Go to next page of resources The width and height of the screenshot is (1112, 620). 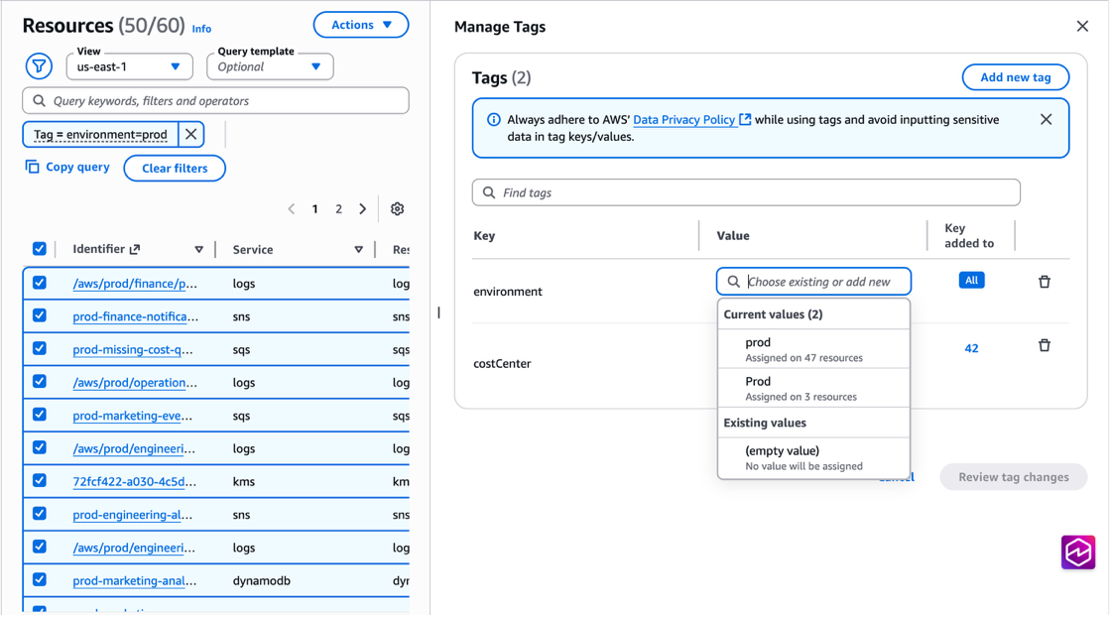pos(363,209)
